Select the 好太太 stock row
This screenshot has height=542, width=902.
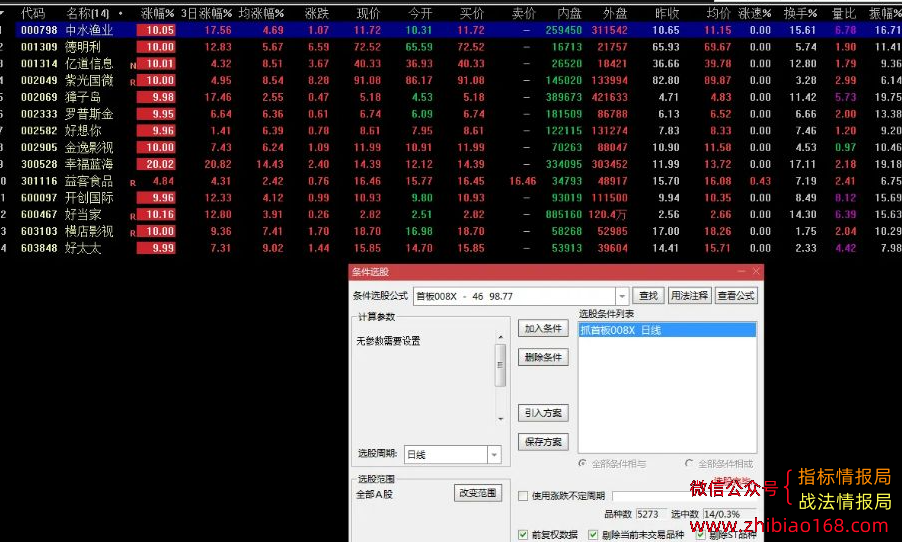(x=451, y=248)
